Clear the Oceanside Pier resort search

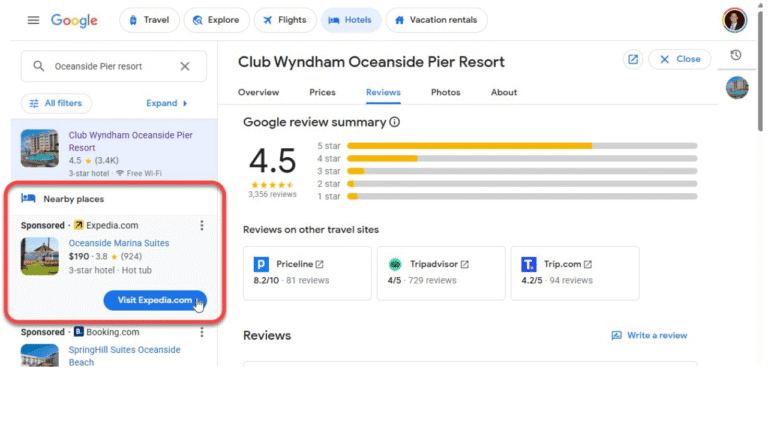pos(185,66)
